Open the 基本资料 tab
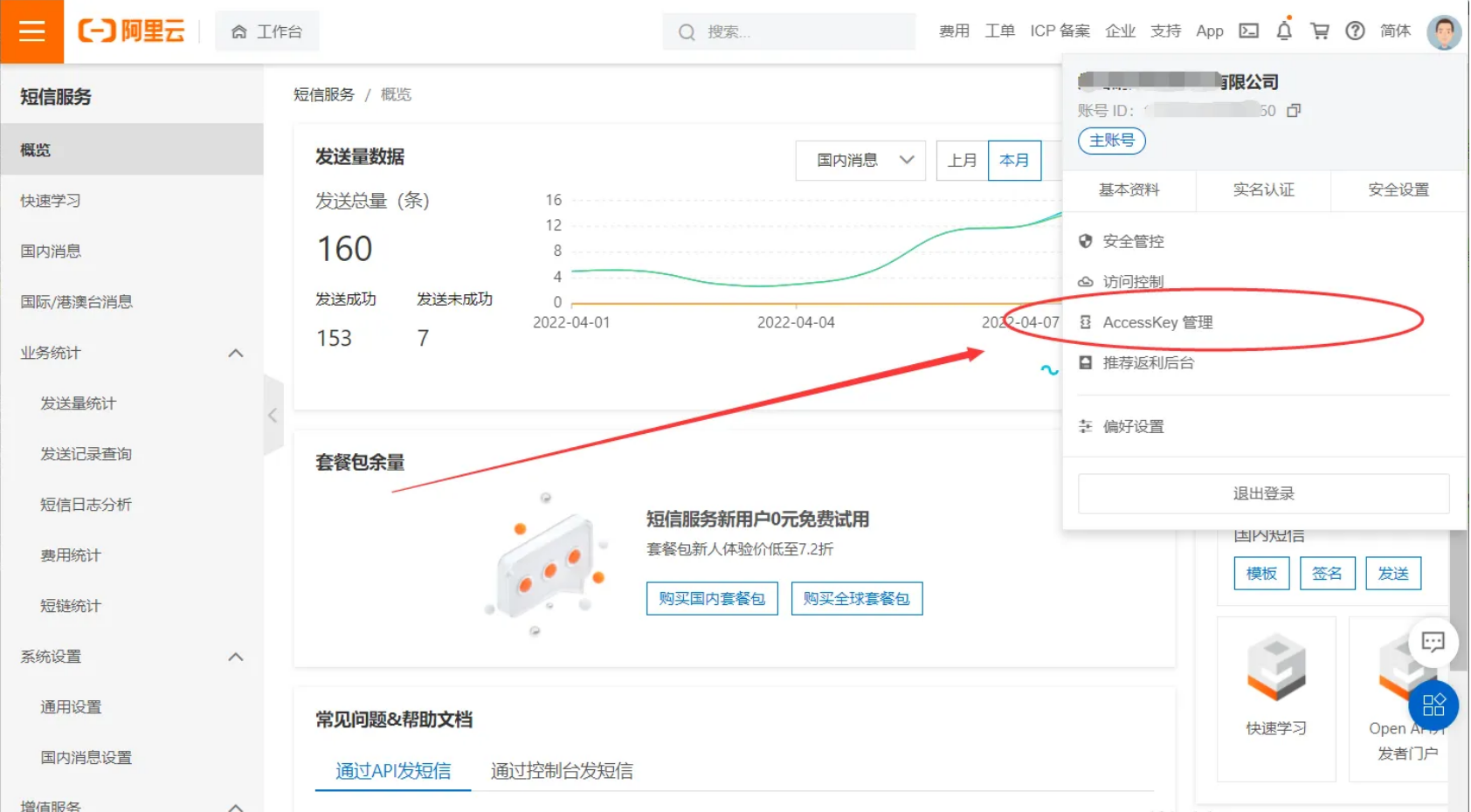The image size is (1471, 812). (1129, 190)
